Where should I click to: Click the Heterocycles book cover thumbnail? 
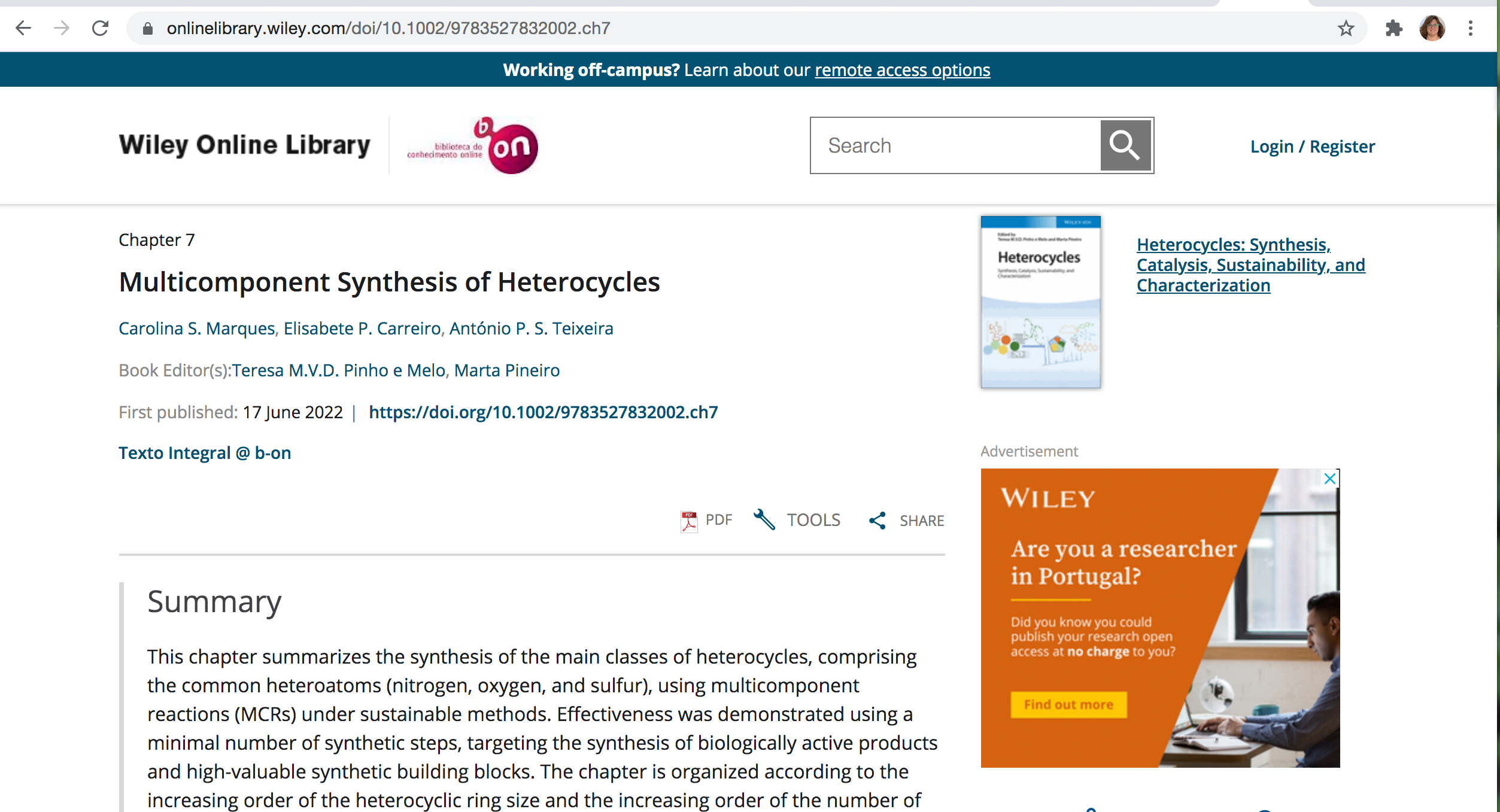1040,302
